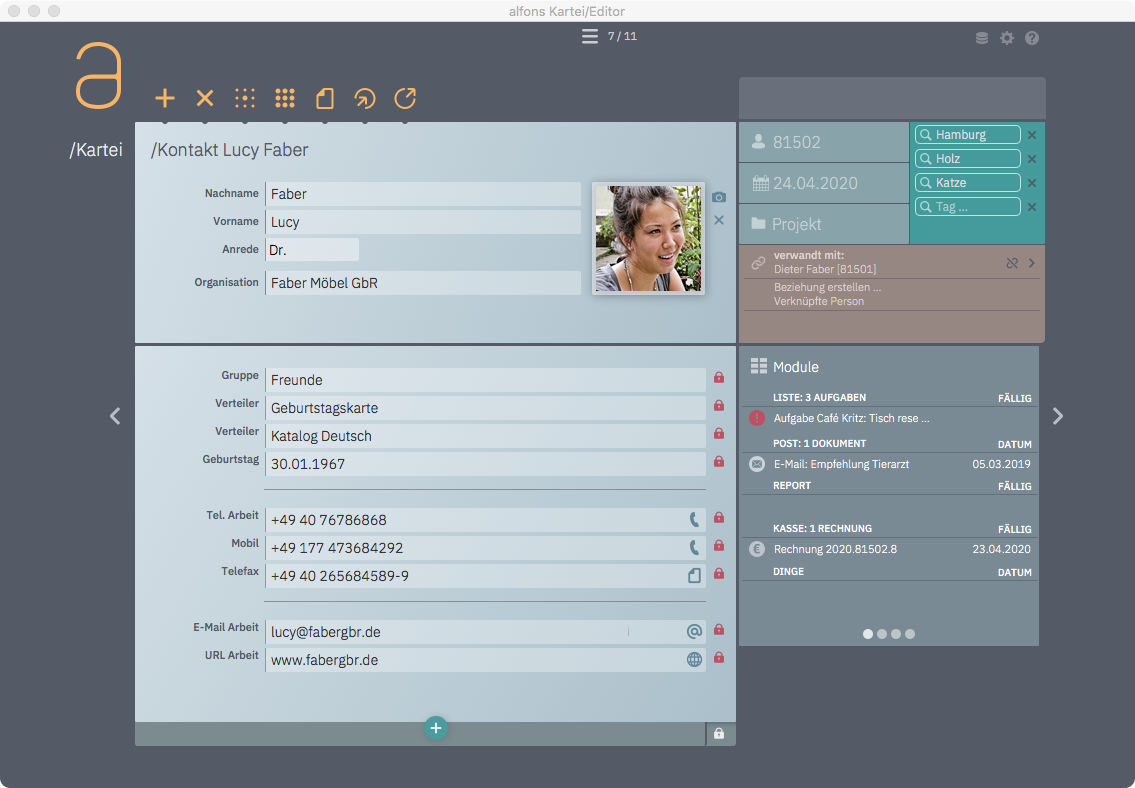Open the globe icon beside URL Arbeit

coord(694,659)
